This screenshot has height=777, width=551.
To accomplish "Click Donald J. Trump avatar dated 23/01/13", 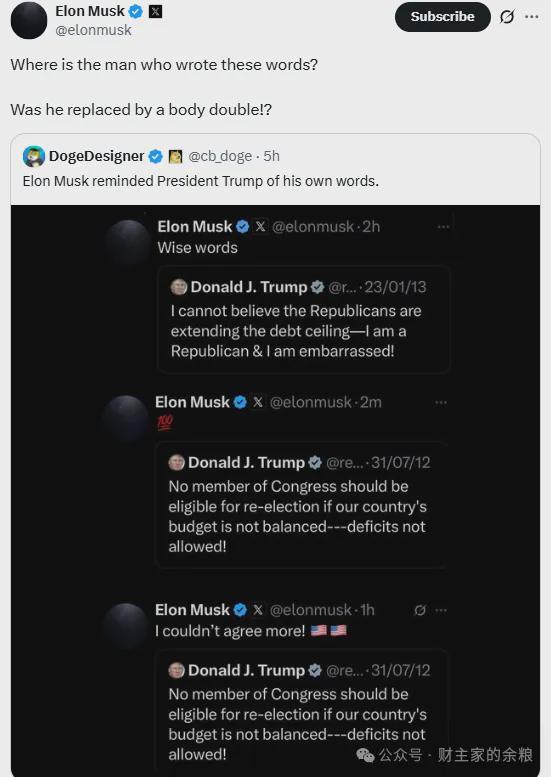I will (x=179, y=287).
